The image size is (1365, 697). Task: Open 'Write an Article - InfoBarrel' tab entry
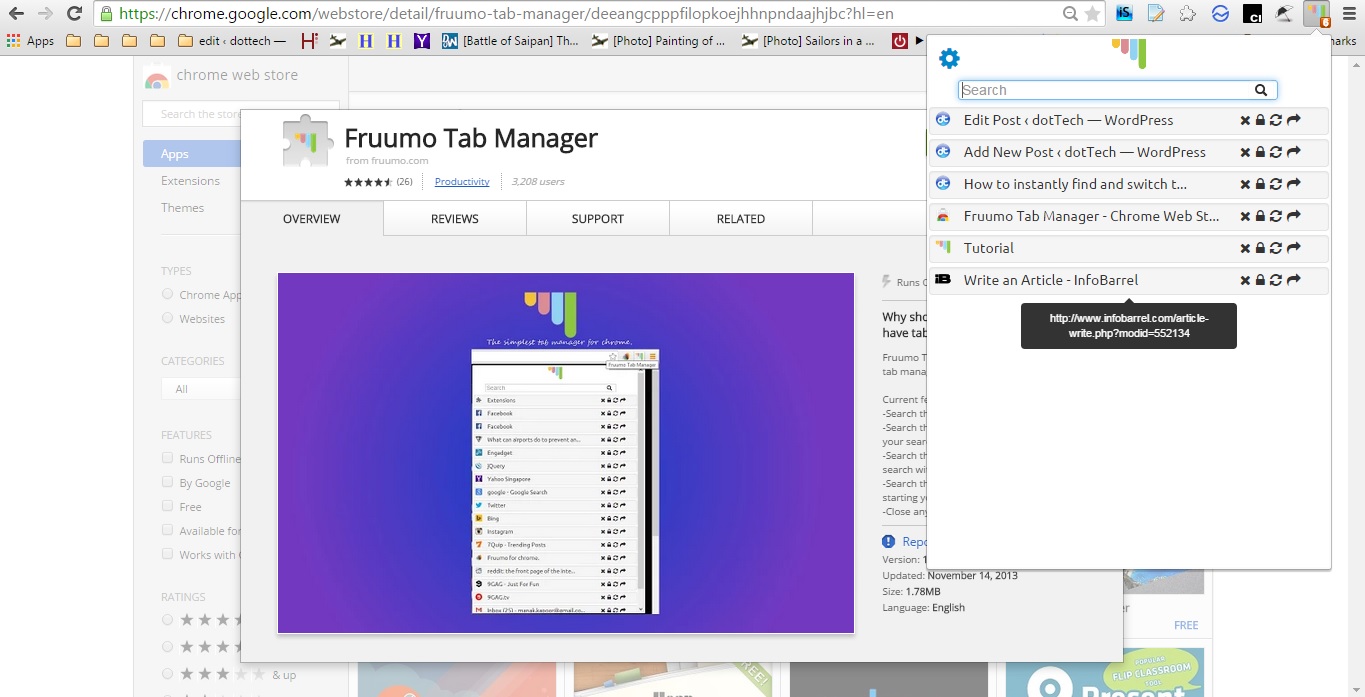tap(1051, 280)
